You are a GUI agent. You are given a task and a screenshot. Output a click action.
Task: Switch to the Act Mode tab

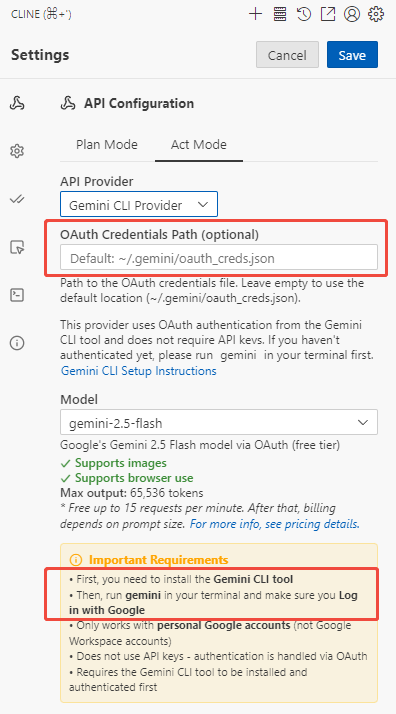click(199, 145)
